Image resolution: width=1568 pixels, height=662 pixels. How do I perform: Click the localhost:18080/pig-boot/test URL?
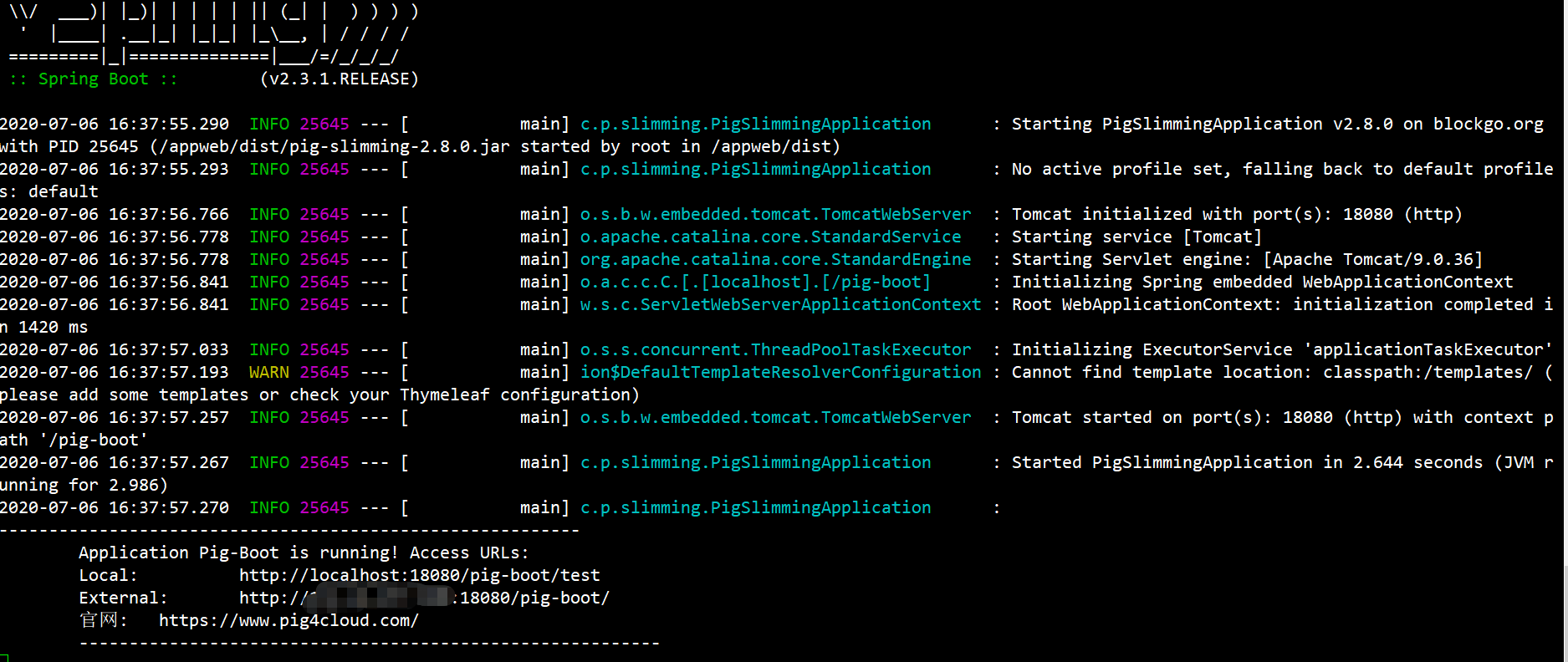pyautogui.click(x=420, y=575)
